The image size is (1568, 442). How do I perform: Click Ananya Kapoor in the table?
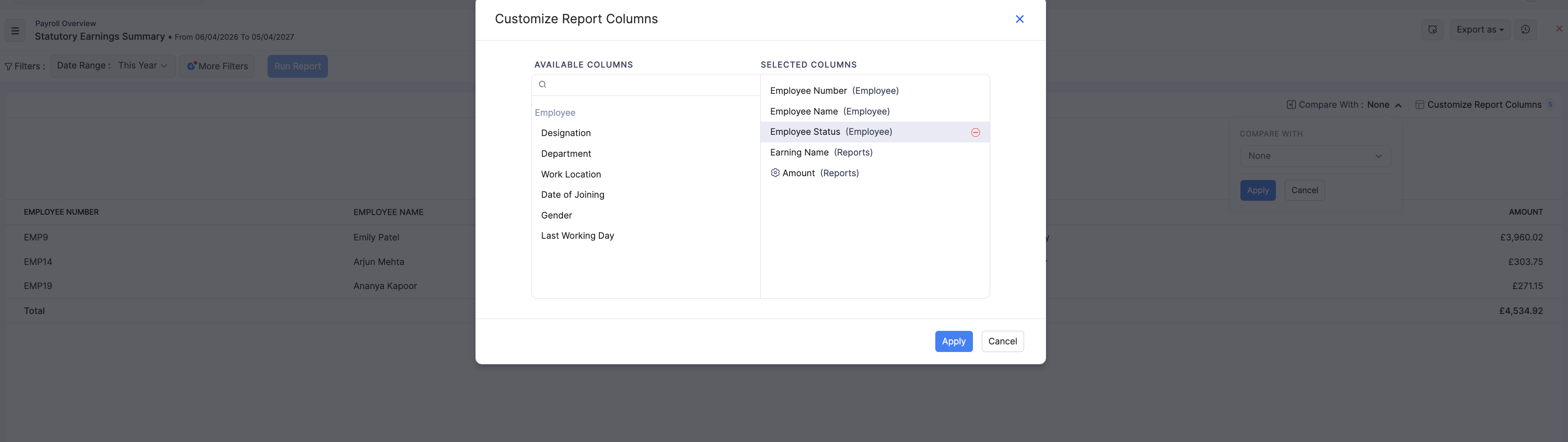coord(385,286)
